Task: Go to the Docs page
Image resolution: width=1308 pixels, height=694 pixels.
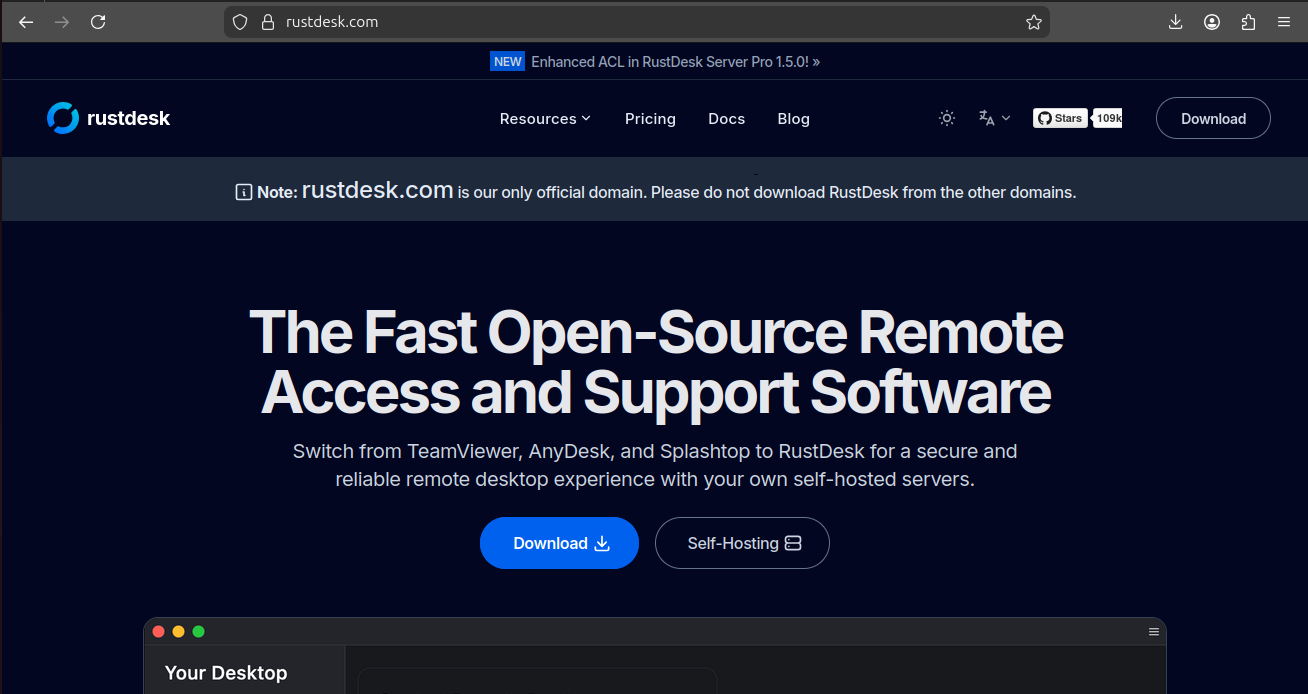Action: click(726, 119)
